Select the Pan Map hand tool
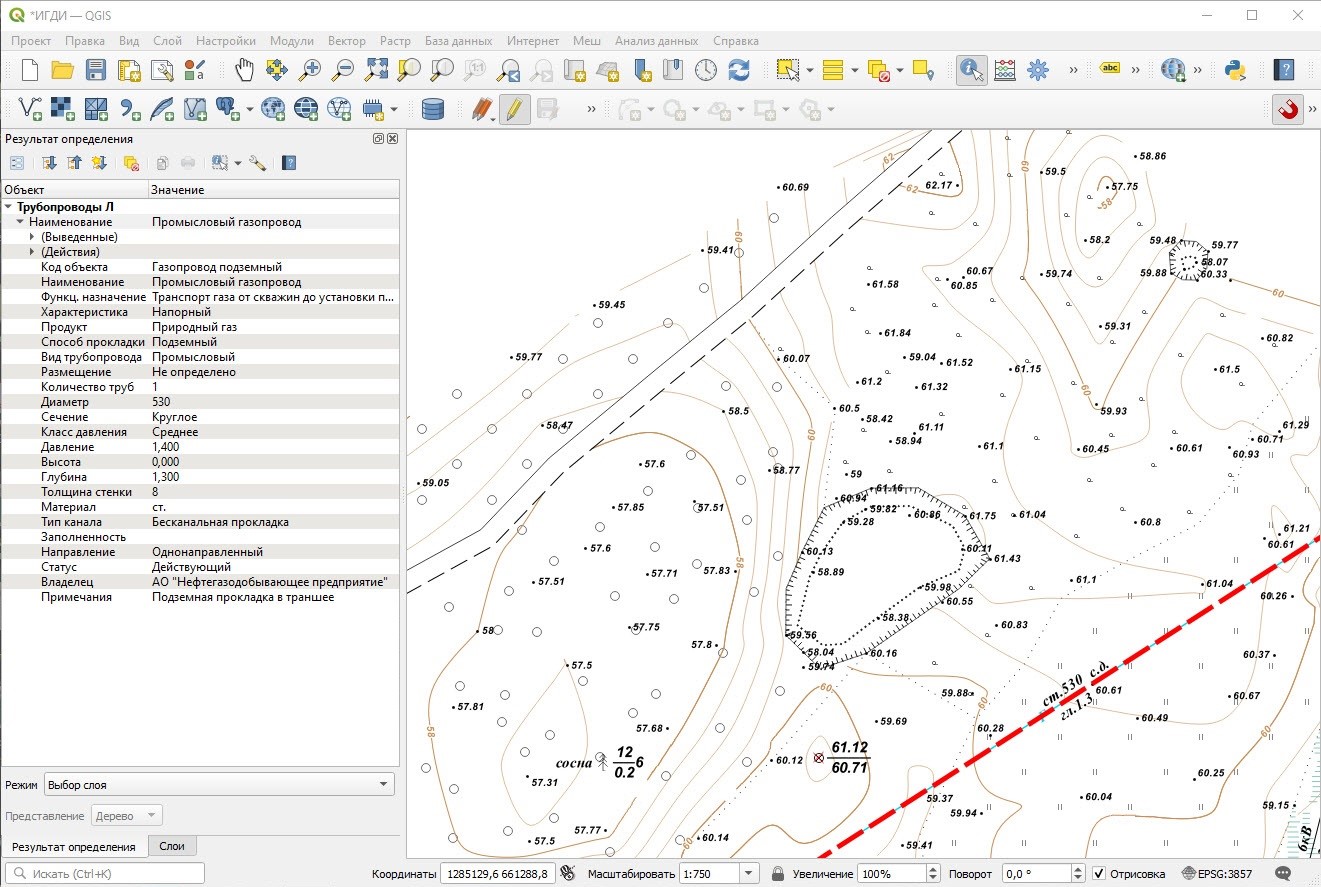This screenshot has width=1321, height=887. click(x=245, y=70)
